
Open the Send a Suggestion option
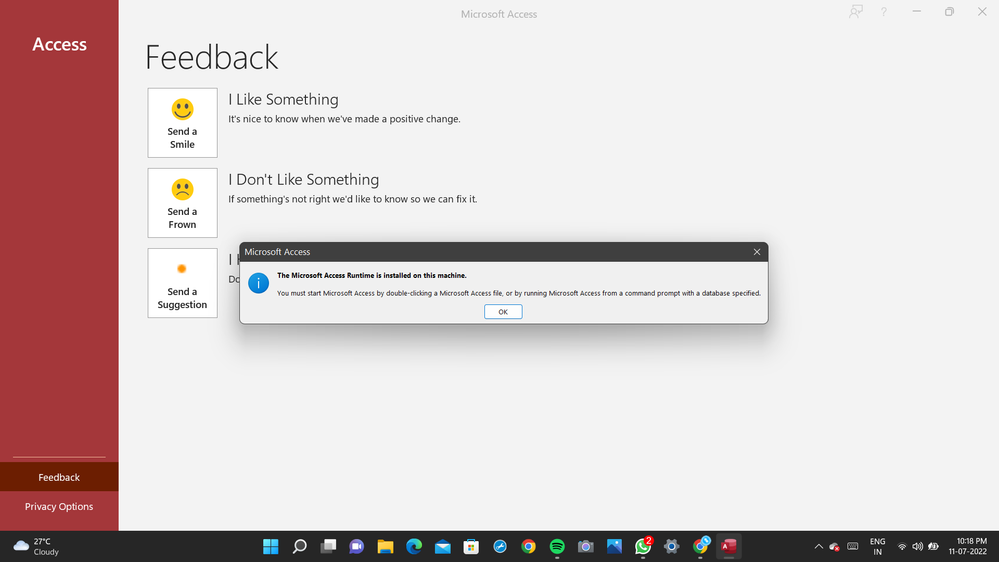click(x=182, y=284)
